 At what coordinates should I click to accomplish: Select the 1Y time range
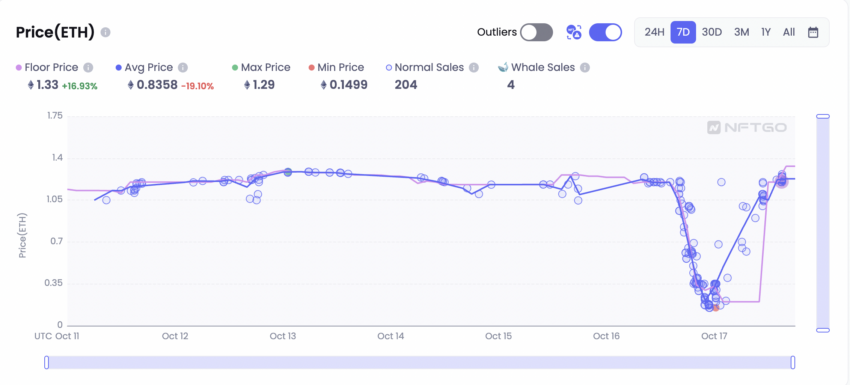(x=766, y=33)
